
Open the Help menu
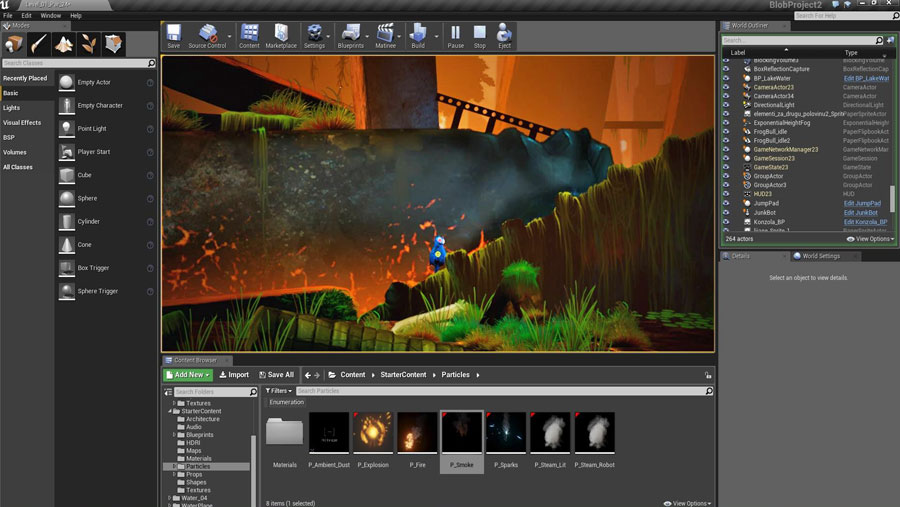click(76, 16)
